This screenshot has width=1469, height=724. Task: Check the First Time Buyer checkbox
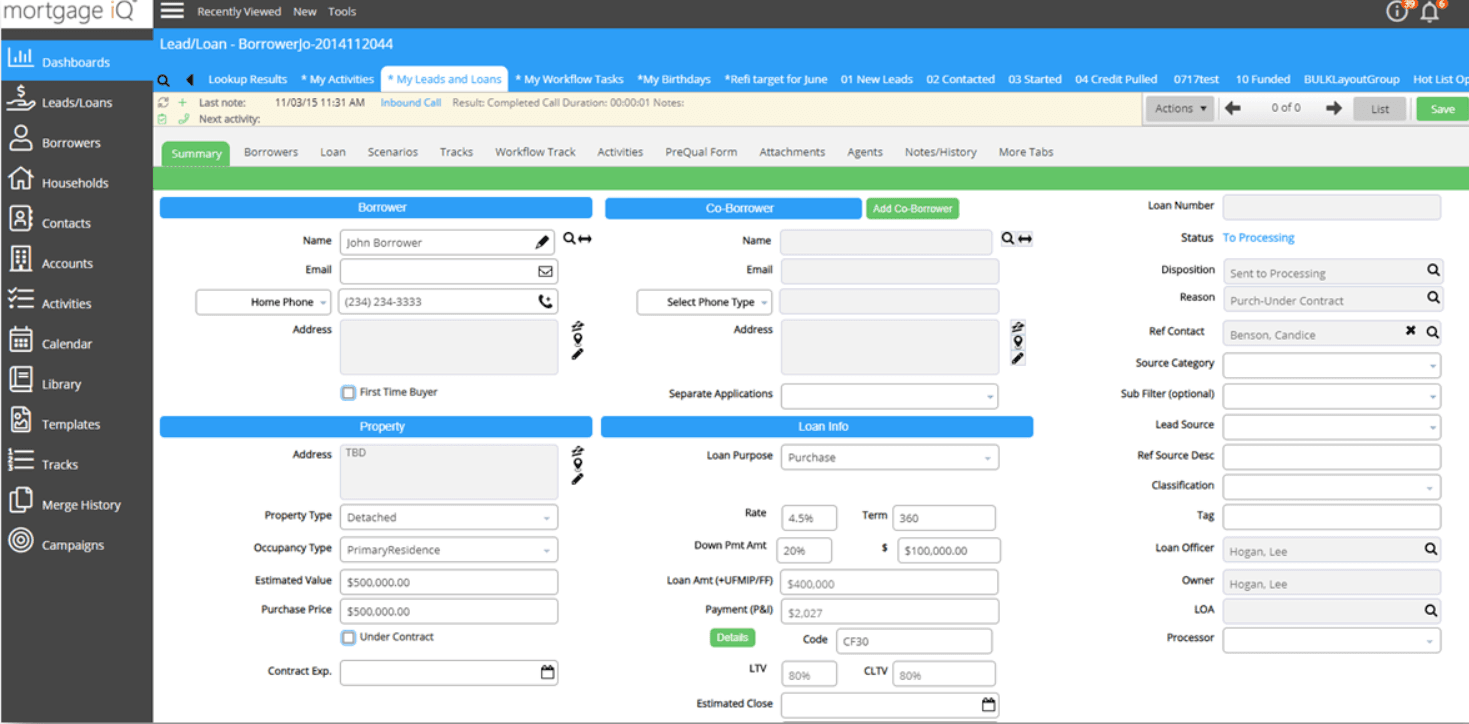(348, 392)
